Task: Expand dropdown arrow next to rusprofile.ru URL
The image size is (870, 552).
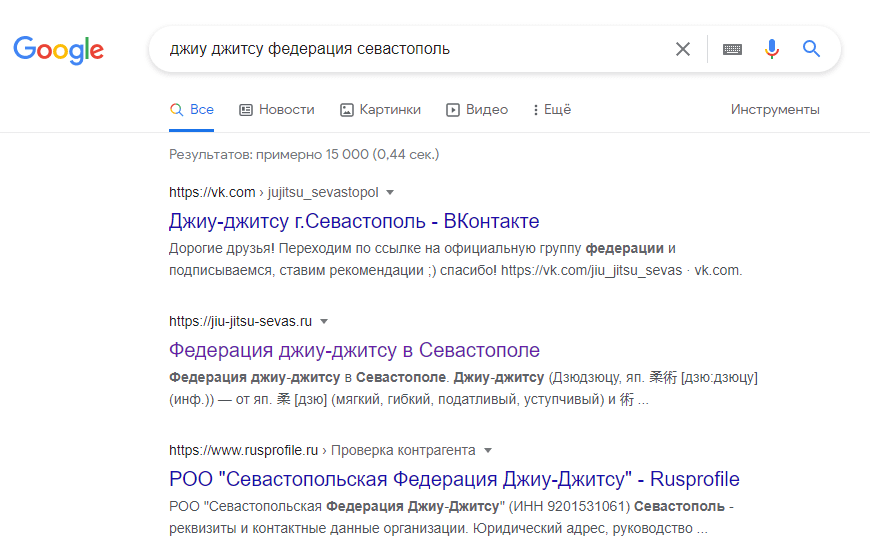Action: [488, 451]
